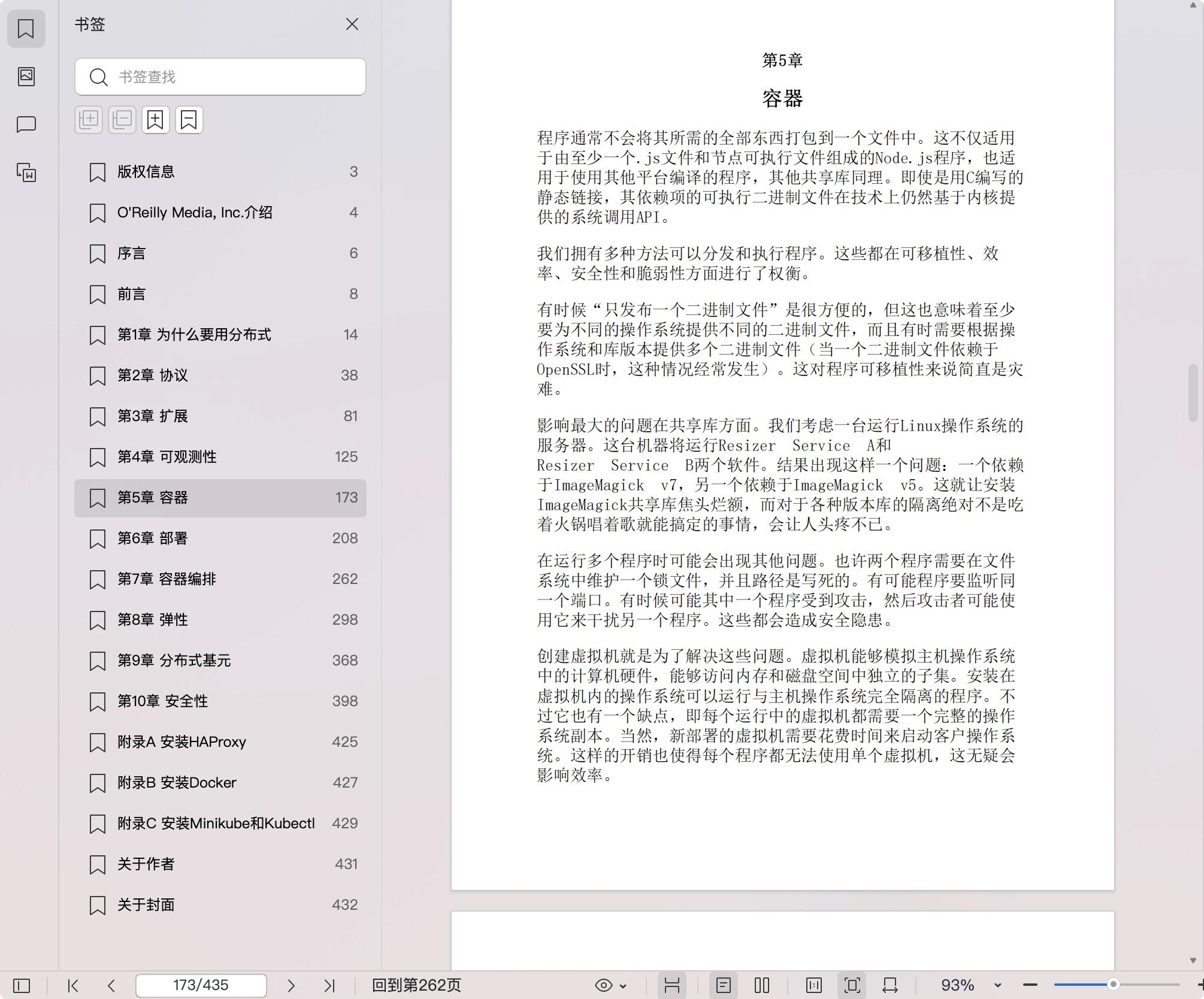
Task: Remove bookmark icon in toolbar
Action: 189,120
